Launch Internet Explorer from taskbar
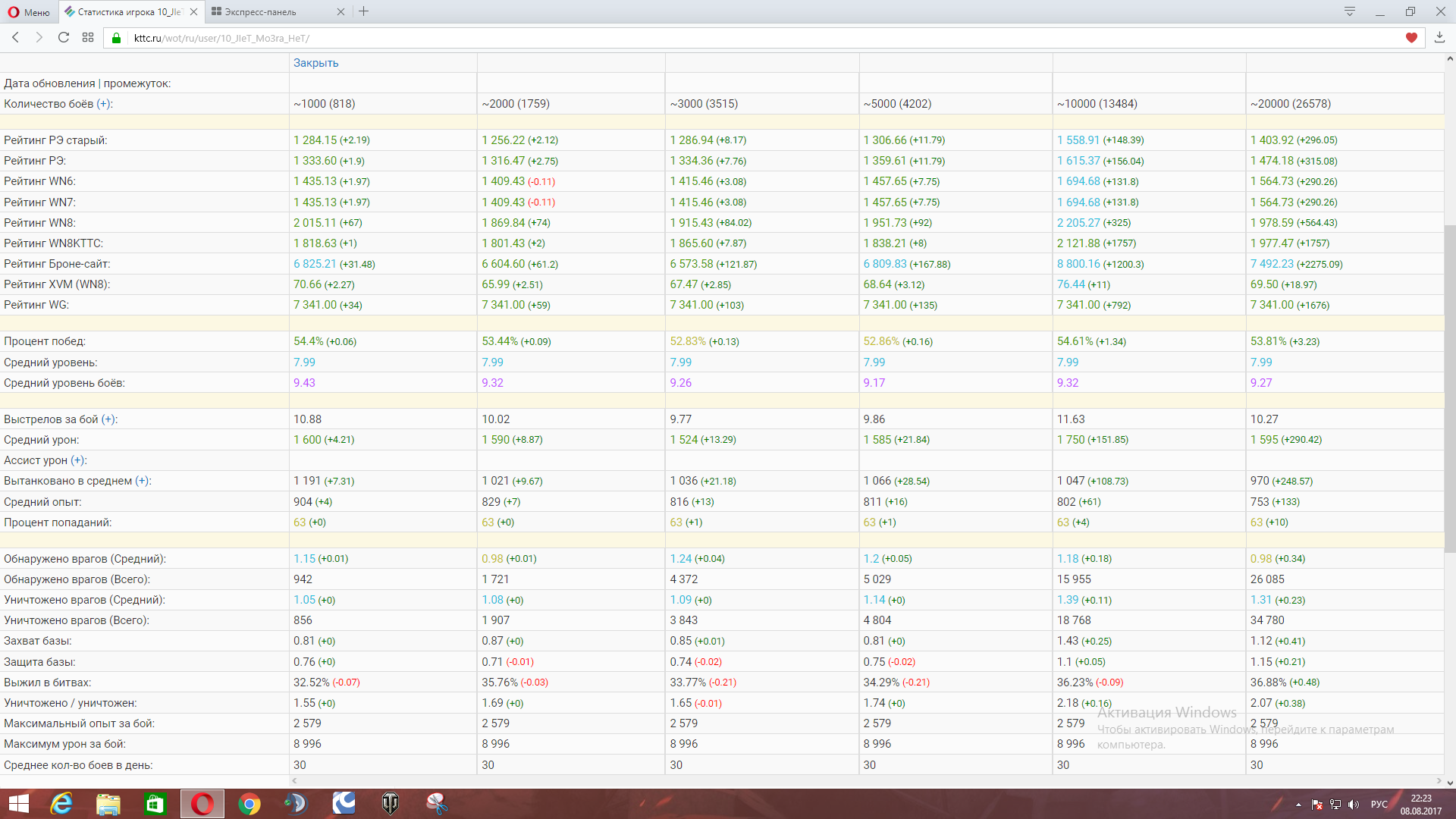The image size is (1456, 819). point(61,804)
